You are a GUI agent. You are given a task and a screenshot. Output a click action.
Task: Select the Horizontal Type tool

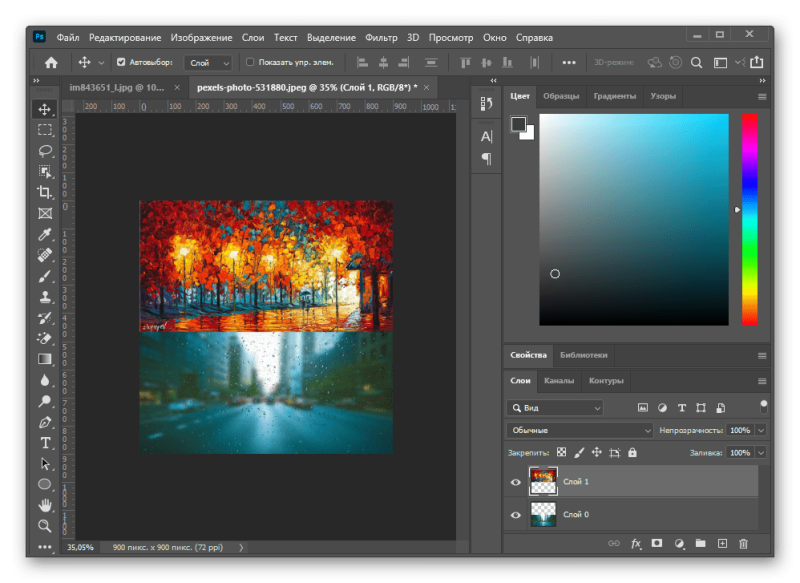click(x=45, y=443)
